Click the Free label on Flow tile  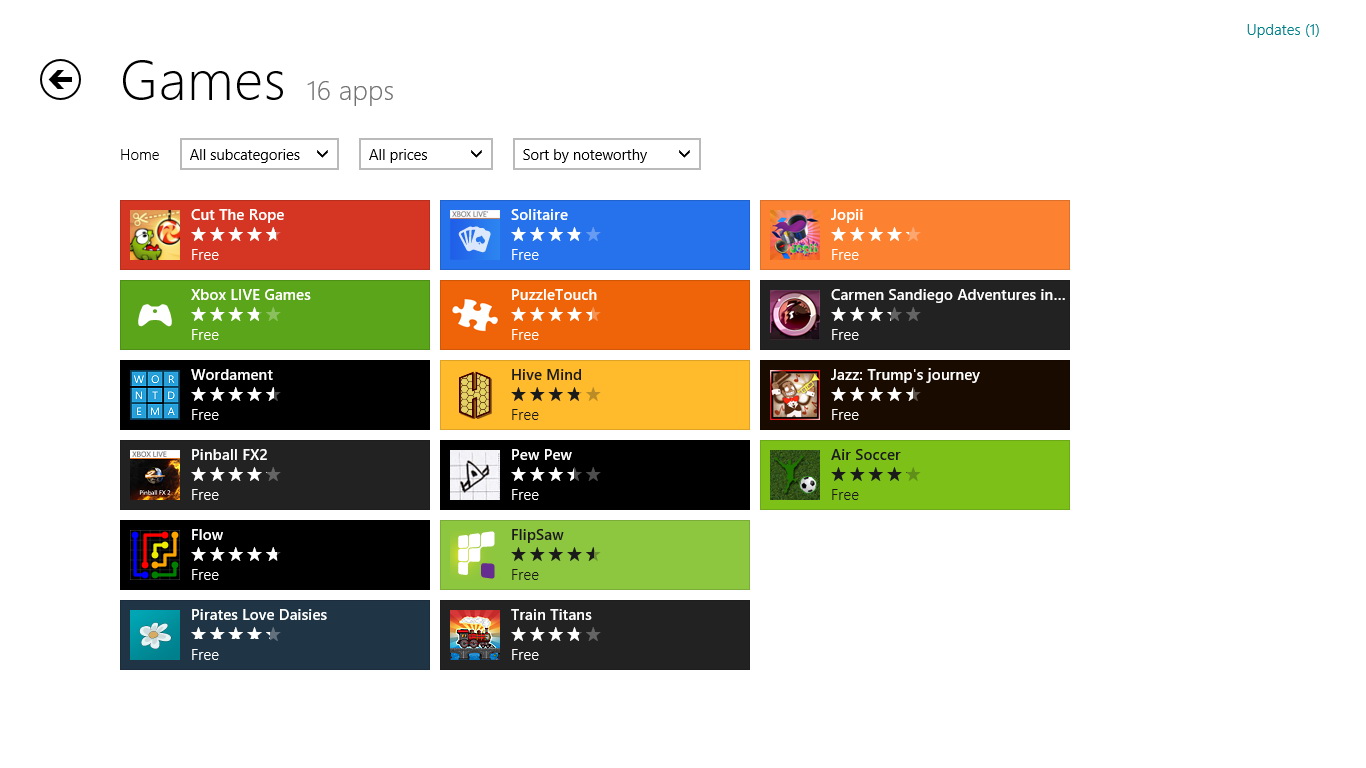(205, 575)
